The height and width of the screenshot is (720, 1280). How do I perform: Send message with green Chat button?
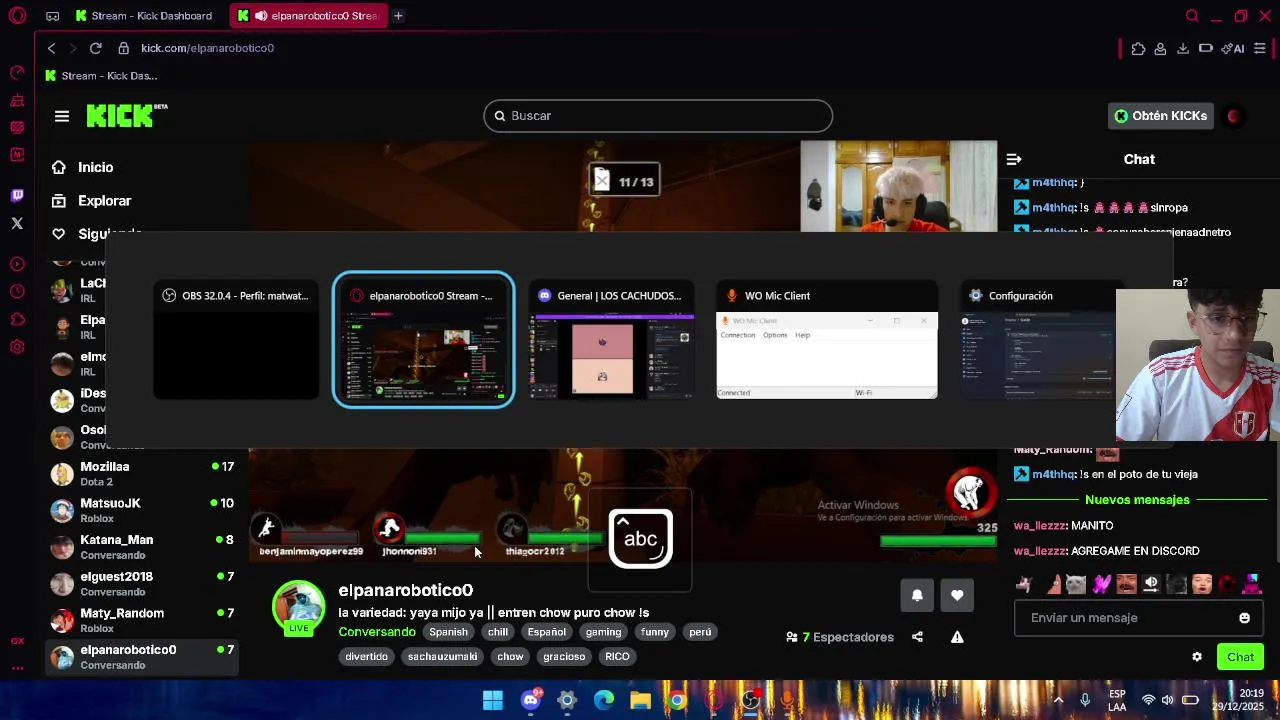tap(1240, 657)
